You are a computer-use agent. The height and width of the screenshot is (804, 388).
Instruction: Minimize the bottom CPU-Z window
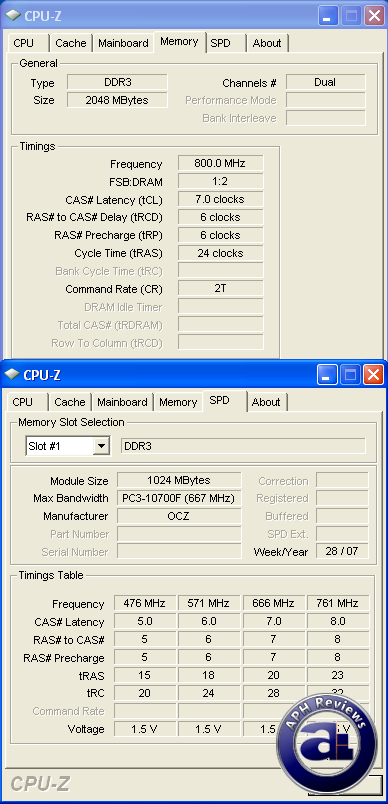[x=327, y=375]
